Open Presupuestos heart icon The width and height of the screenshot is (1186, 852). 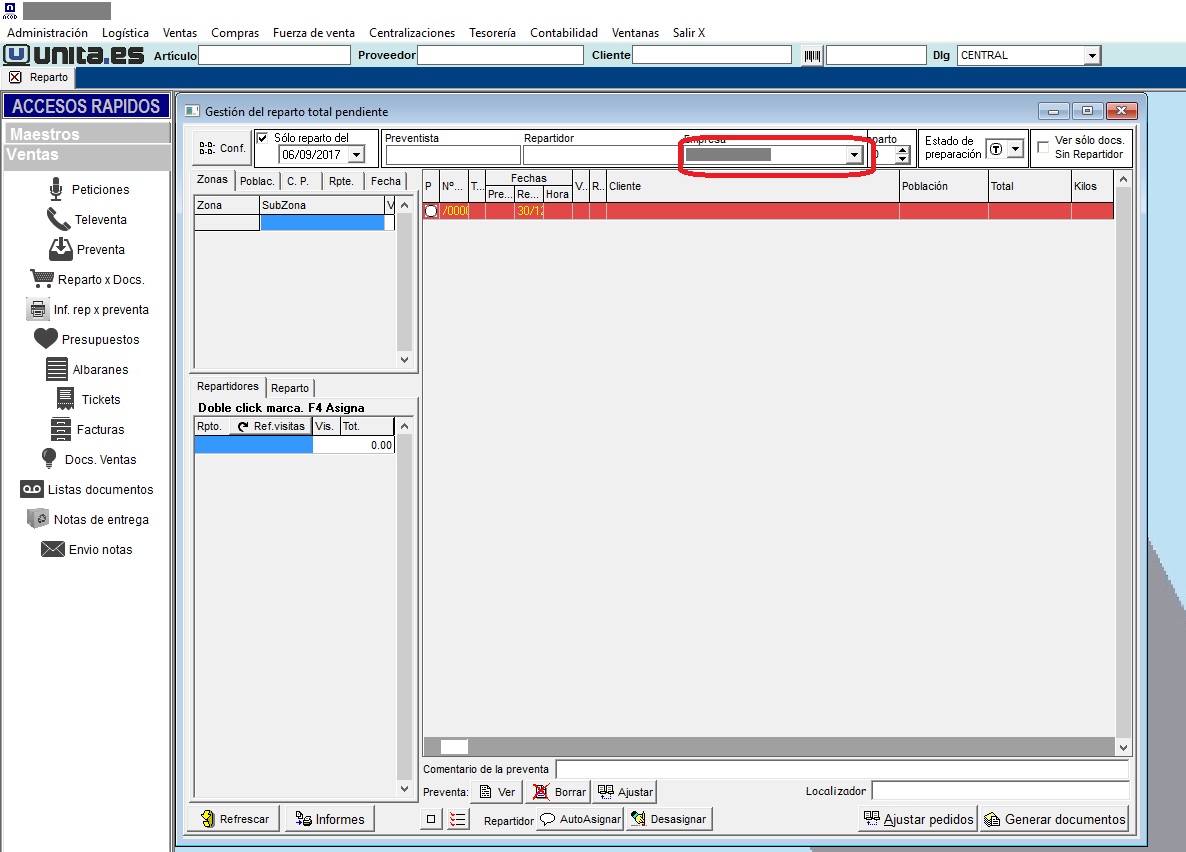tap(46, 339)
